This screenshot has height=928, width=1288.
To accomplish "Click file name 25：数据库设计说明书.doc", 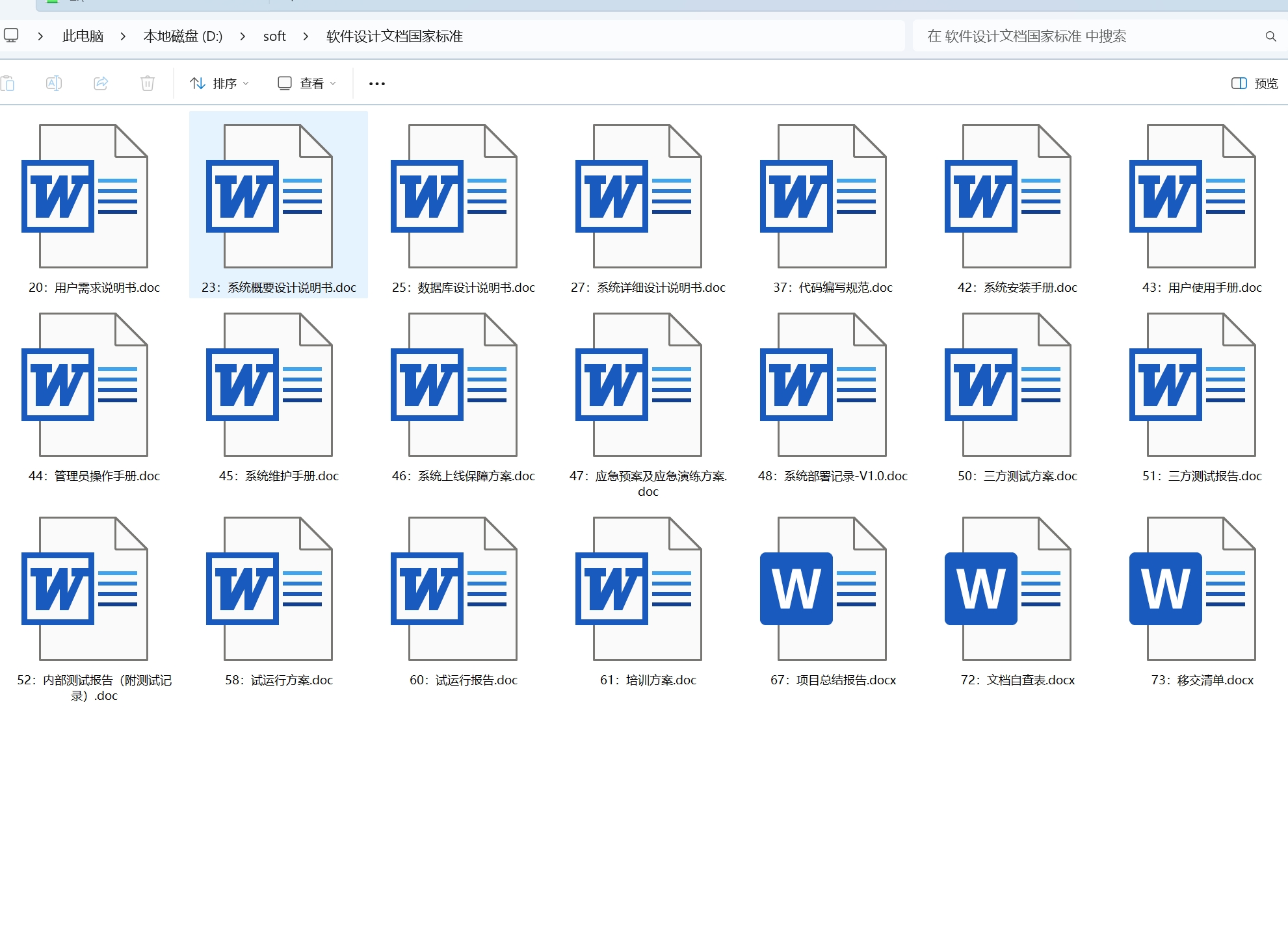I will 464,287.
